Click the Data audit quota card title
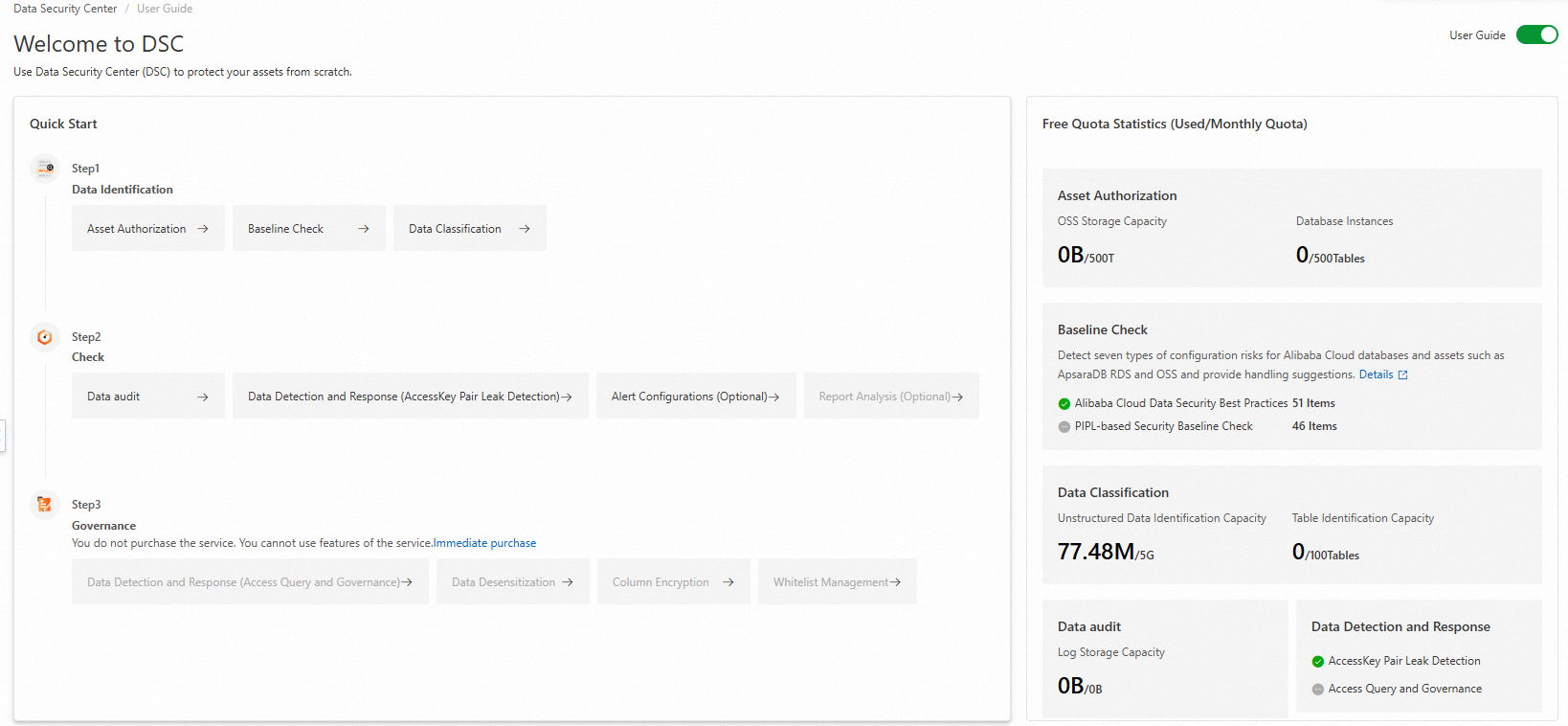The width and height of the screenshot is (1568, 726). pos(1089,626)
